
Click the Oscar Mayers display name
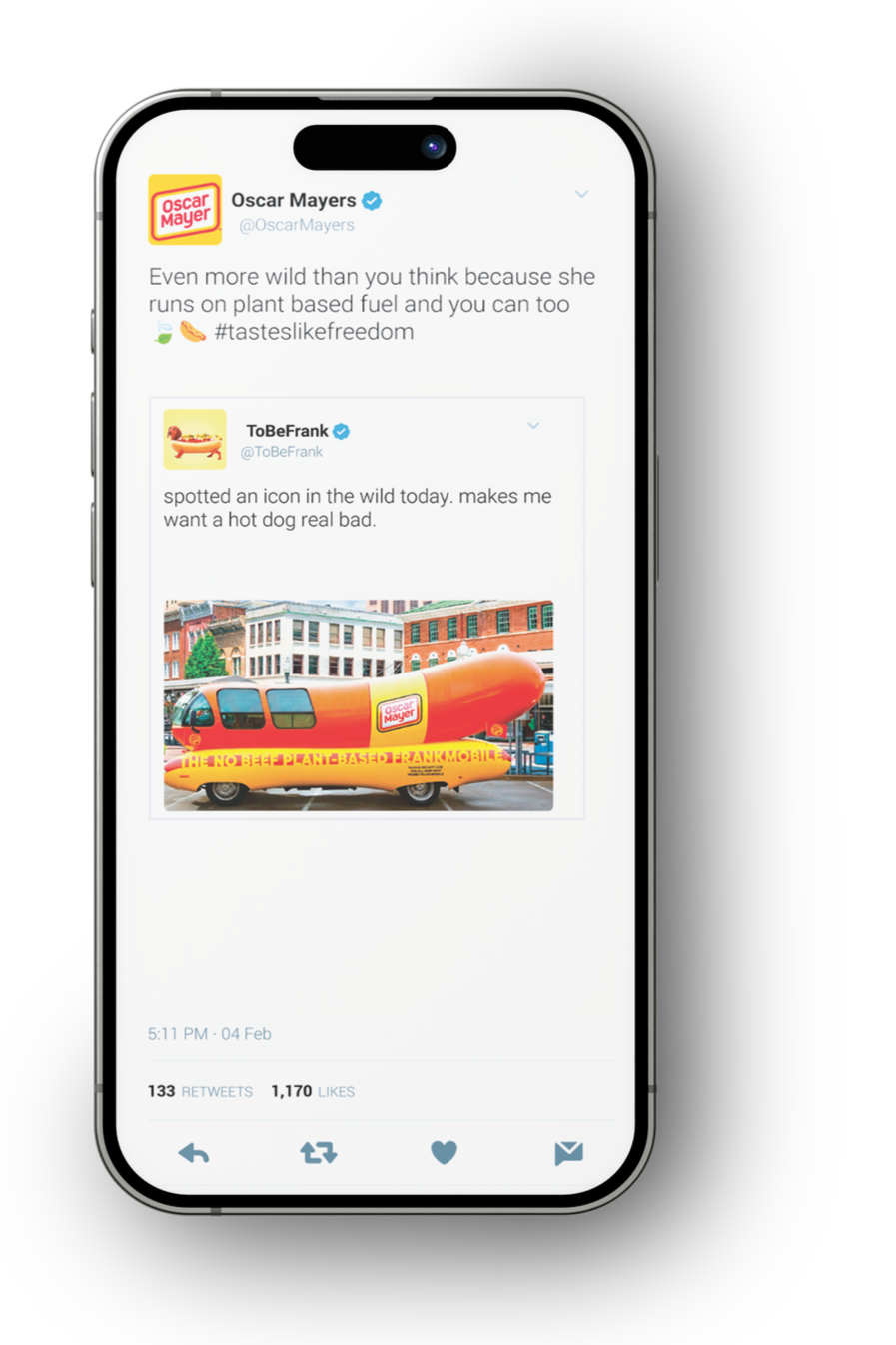point(294,200)
